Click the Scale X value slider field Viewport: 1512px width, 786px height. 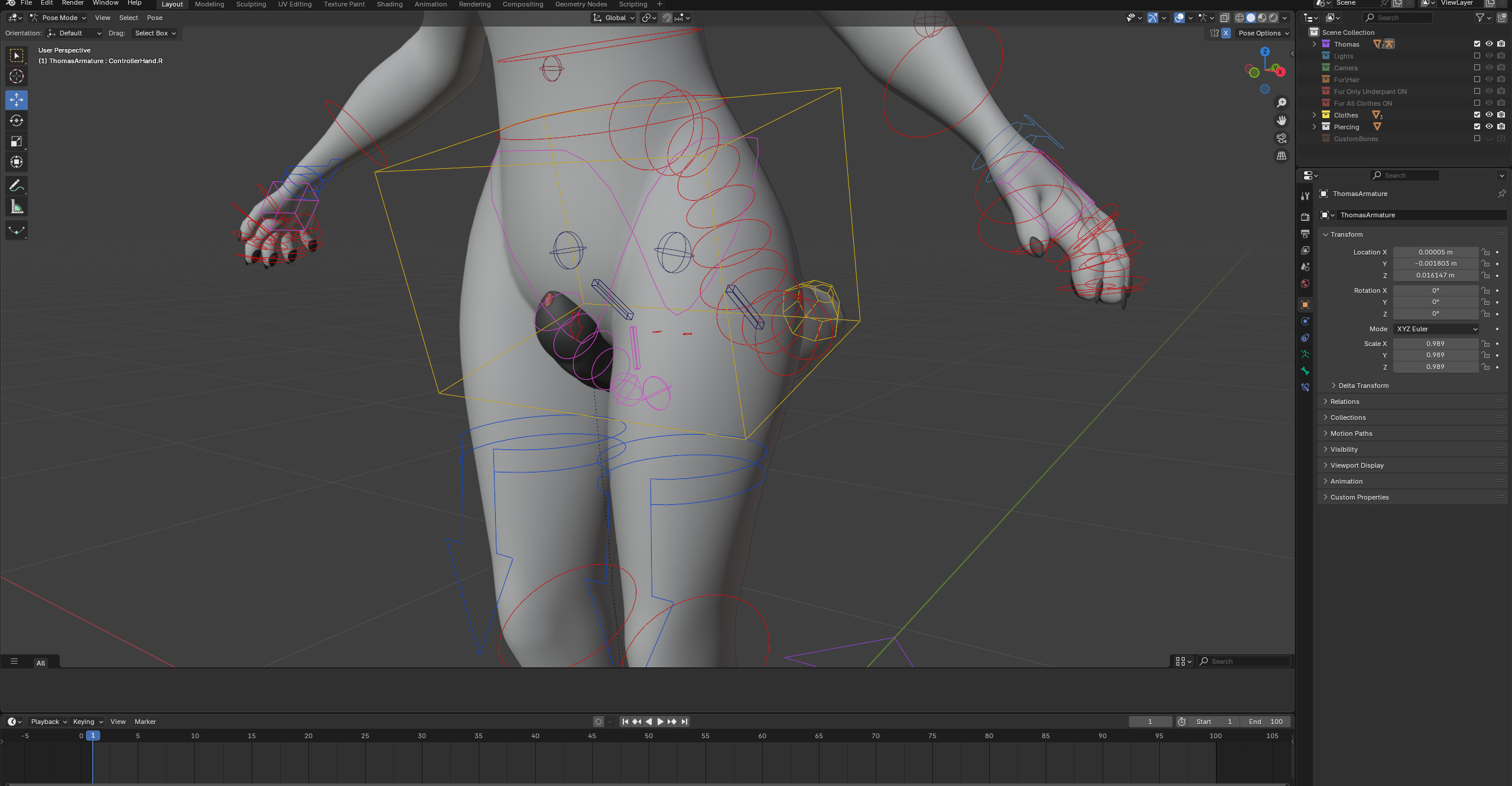point(1435,344)
